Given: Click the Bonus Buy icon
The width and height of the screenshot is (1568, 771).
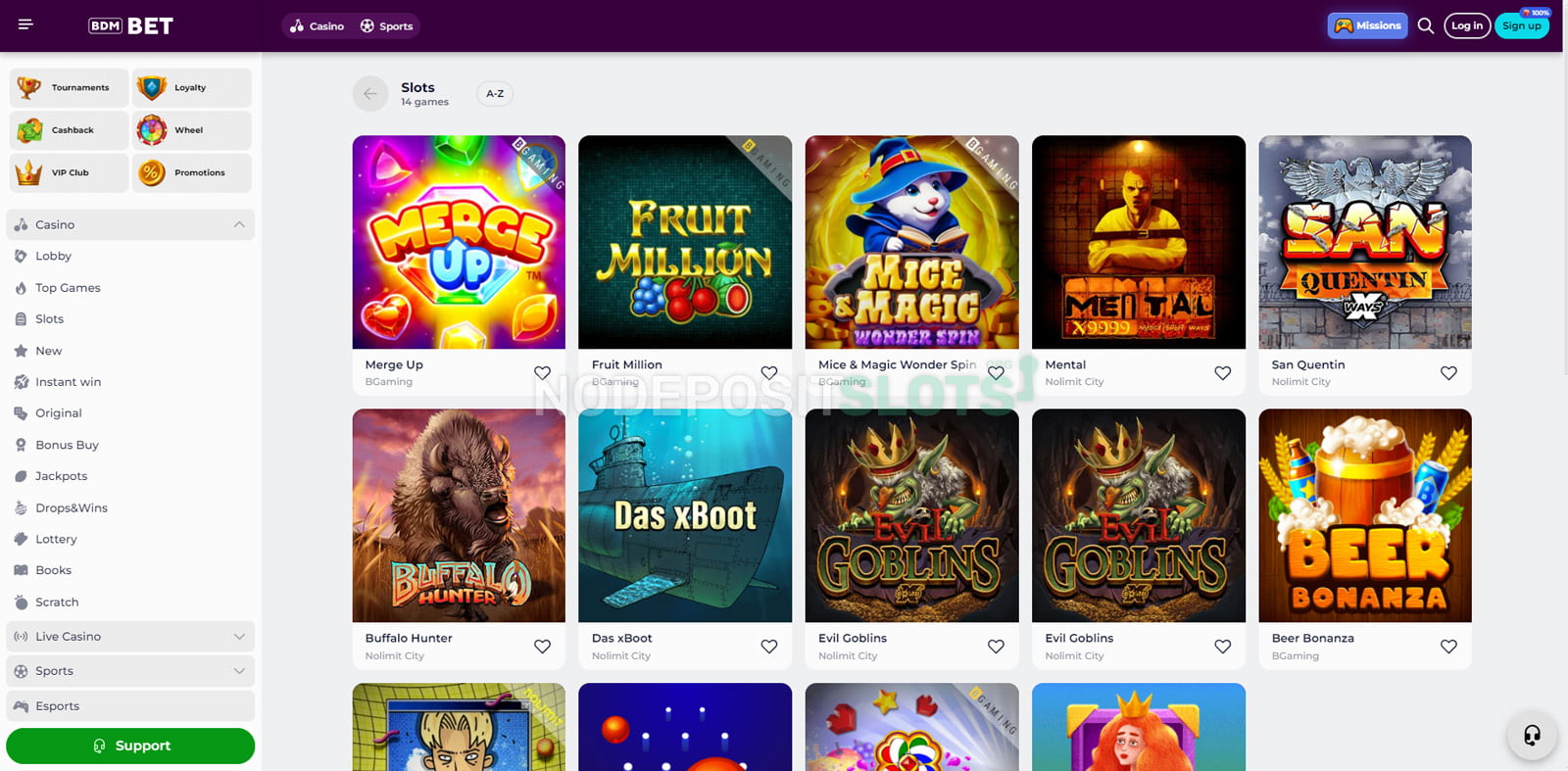Looking at the screenshot, I should coord(21,445).
